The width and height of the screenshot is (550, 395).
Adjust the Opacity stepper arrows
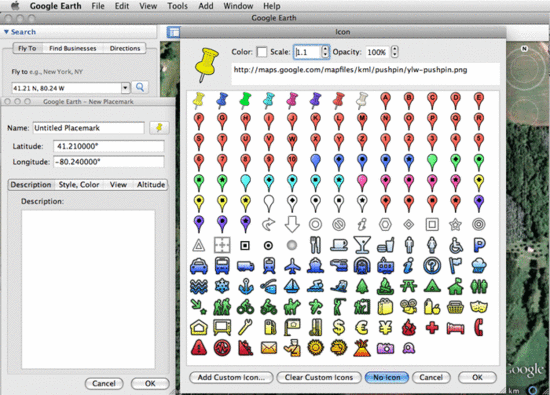tap(395, 52)
